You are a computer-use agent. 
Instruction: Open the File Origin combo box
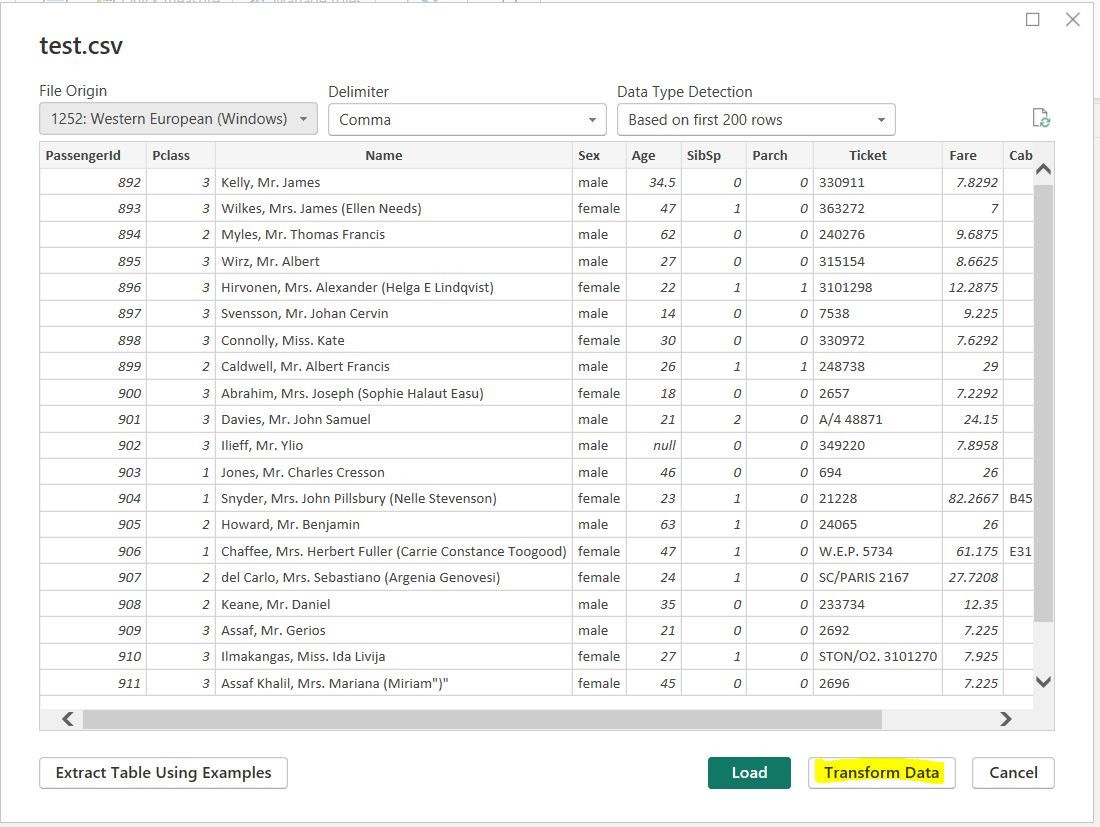[x=177, y=118]
